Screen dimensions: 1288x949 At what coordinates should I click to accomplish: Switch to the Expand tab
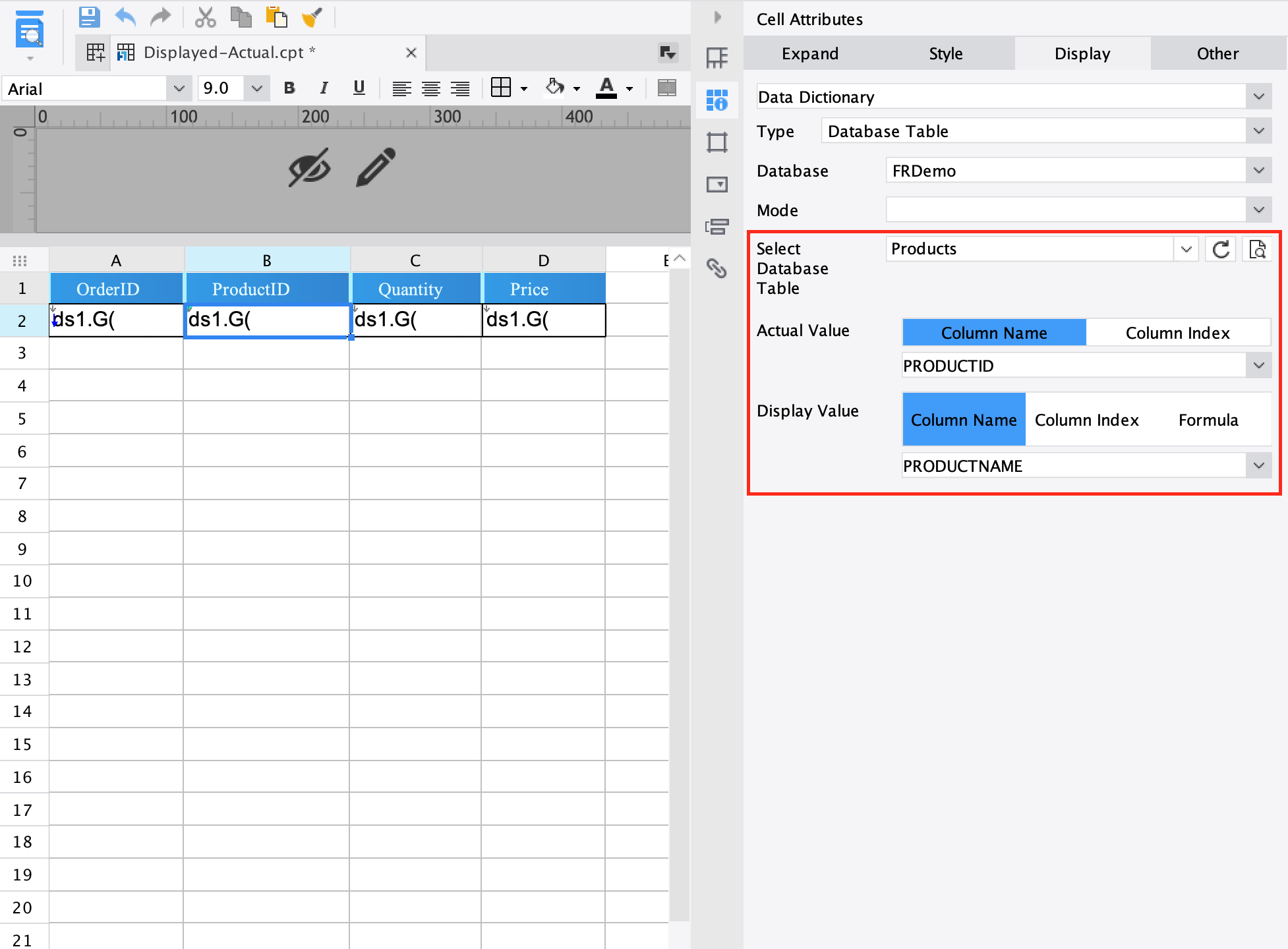tap(810, 53)
